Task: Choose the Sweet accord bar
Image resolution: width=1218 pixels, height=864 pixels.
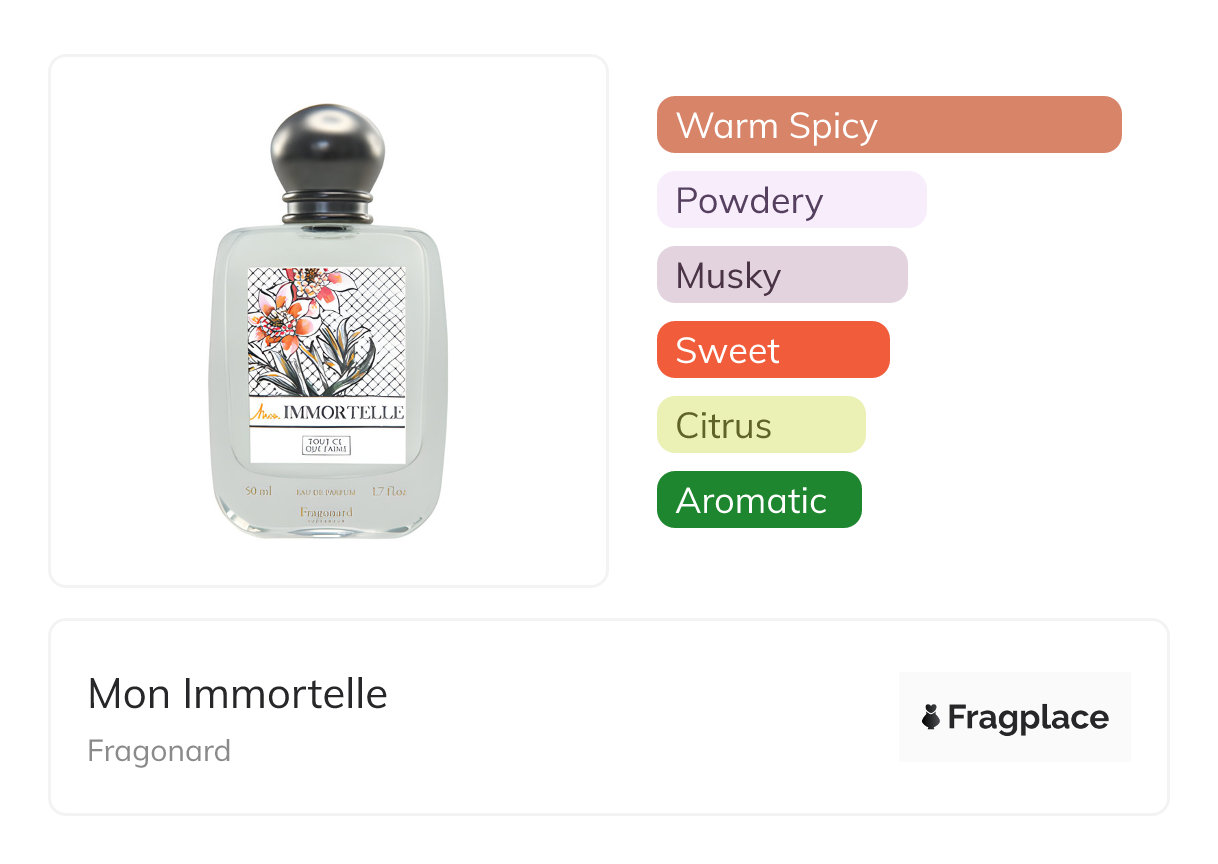Action: (772, 350)
